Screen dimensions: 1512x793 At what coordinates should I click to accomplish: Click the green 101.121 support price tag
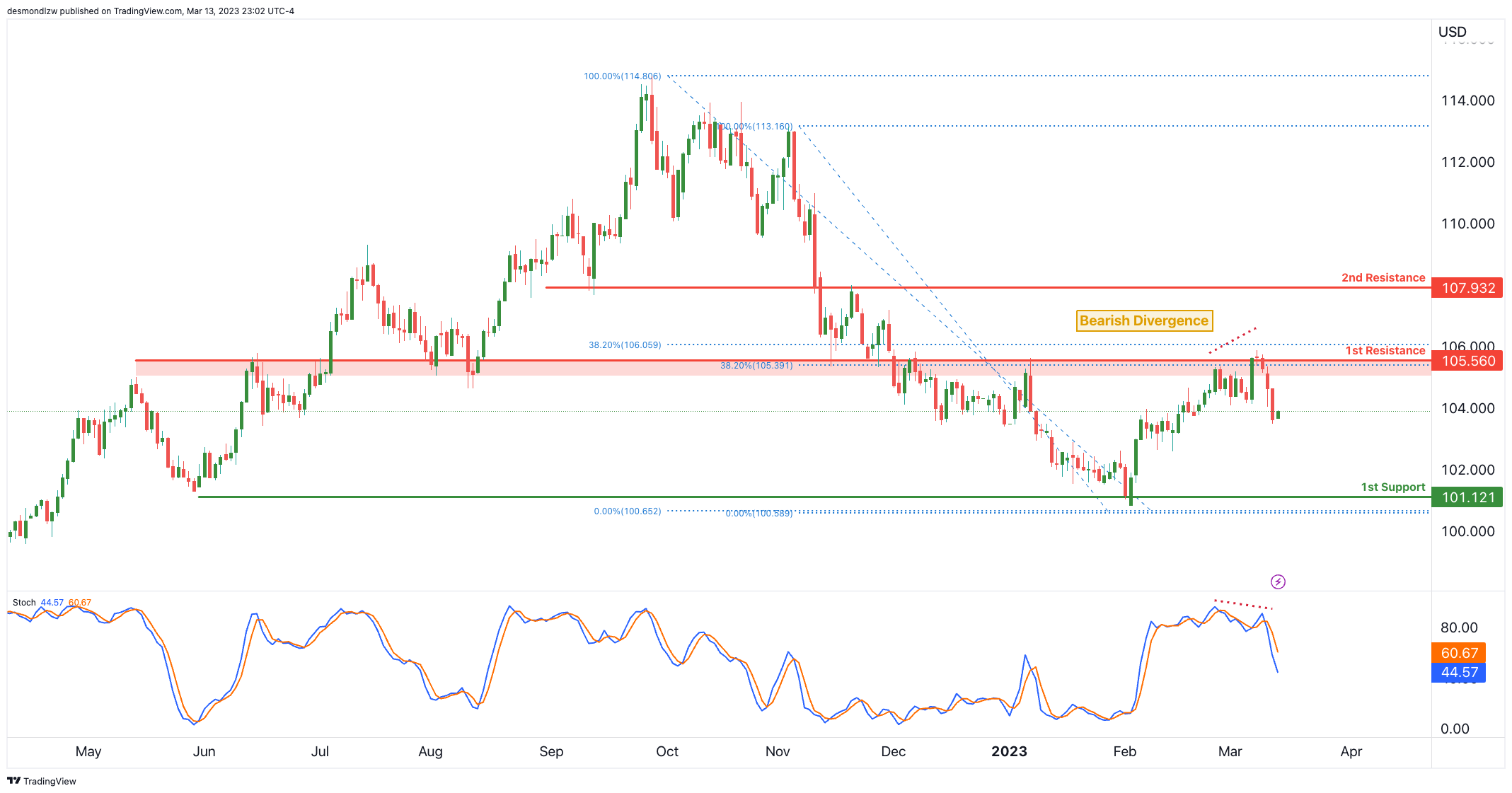(x=1467, y=497)
